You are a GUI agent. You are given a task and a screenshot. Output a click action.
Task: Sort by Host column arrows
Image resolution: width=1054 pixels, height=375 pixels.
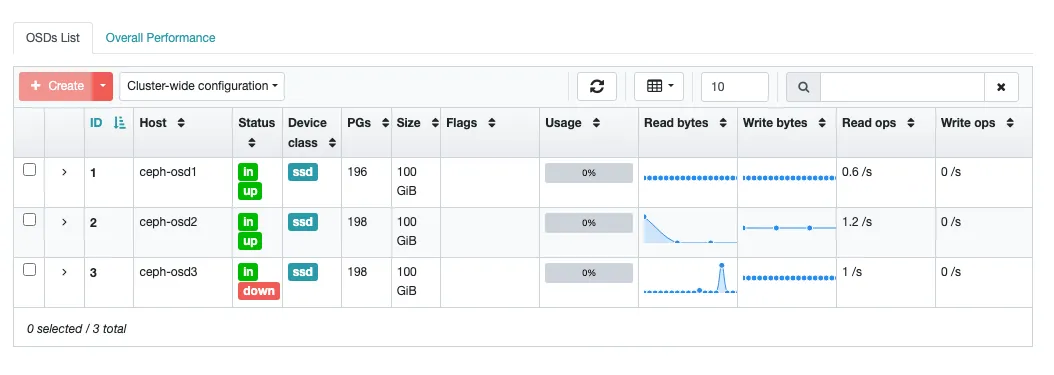pyautogui.click(x=181, y=123)
